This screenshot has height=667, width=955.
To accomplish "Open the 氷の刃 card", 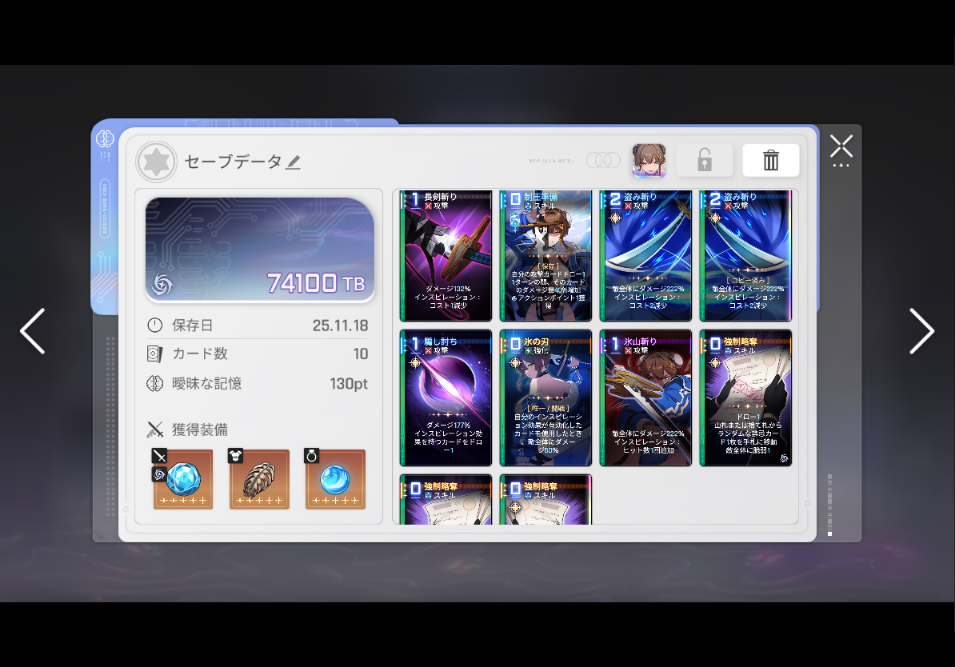I will 546,398.
